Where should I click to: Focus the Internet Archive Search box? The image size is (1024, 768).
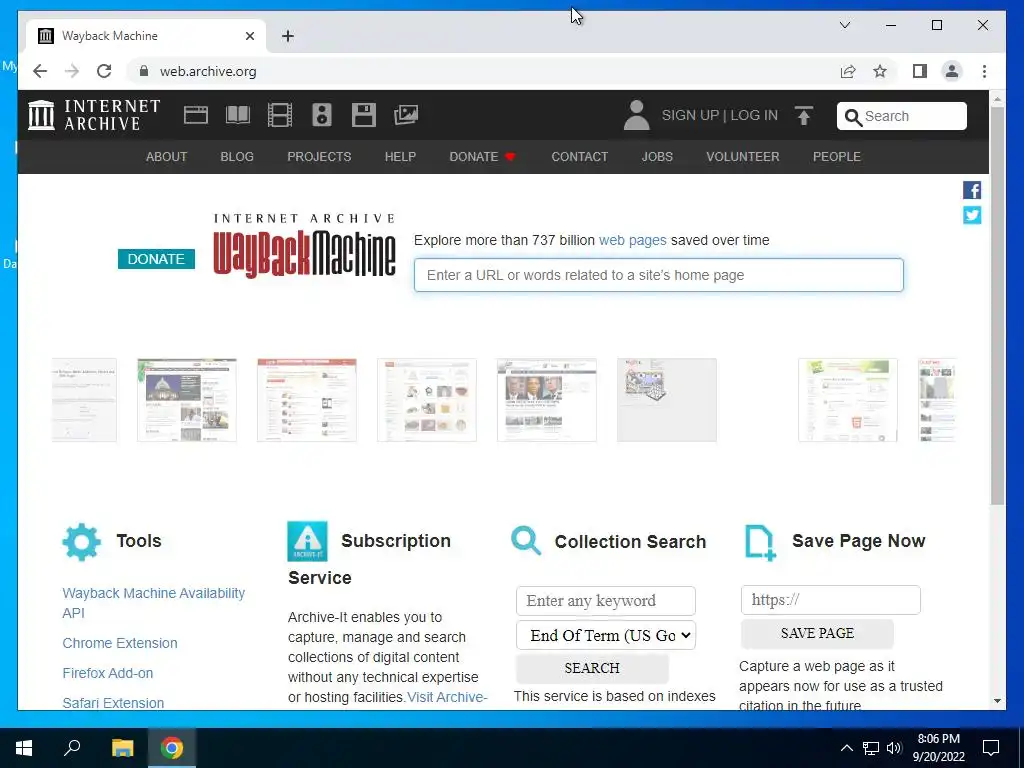[901, 116]
